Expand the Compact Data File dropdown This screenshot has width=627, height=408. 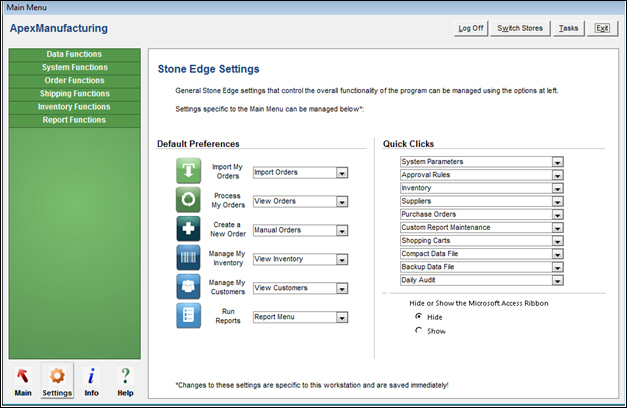point(557,254)
